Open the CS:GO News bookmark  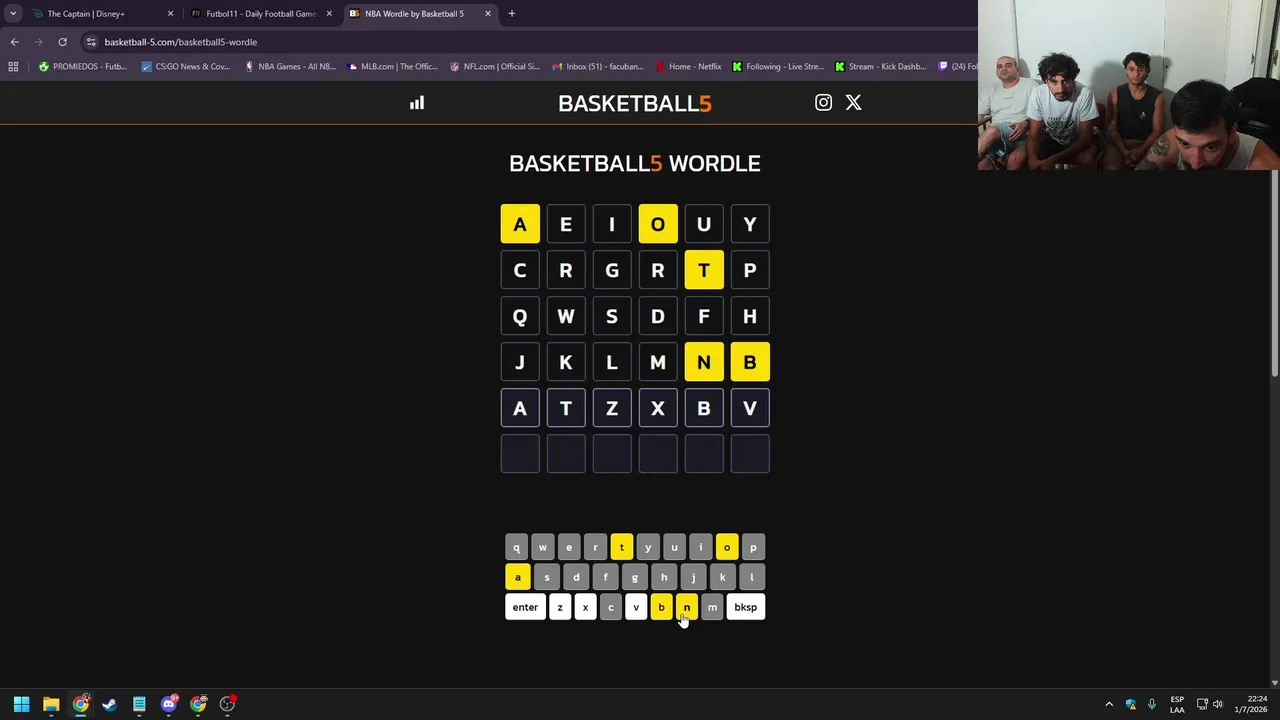point(186,67)
